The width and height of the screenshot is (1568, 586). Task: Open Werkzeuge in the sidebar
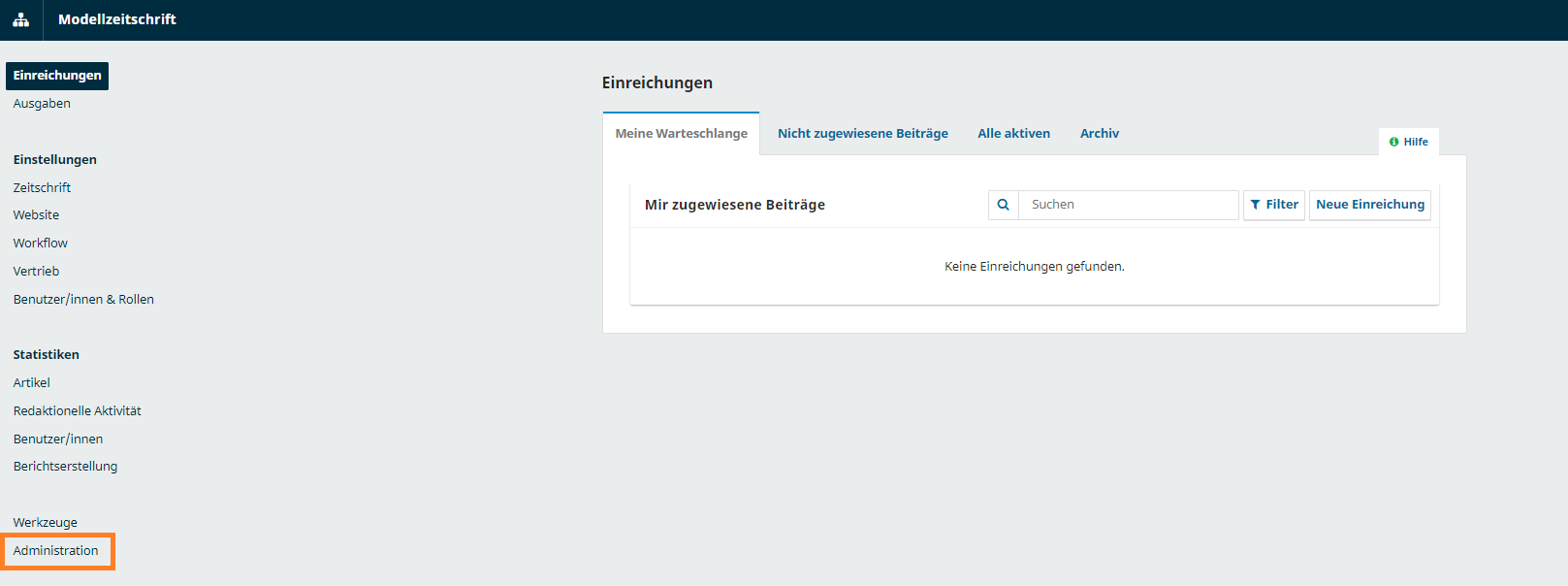pos(46,523)
